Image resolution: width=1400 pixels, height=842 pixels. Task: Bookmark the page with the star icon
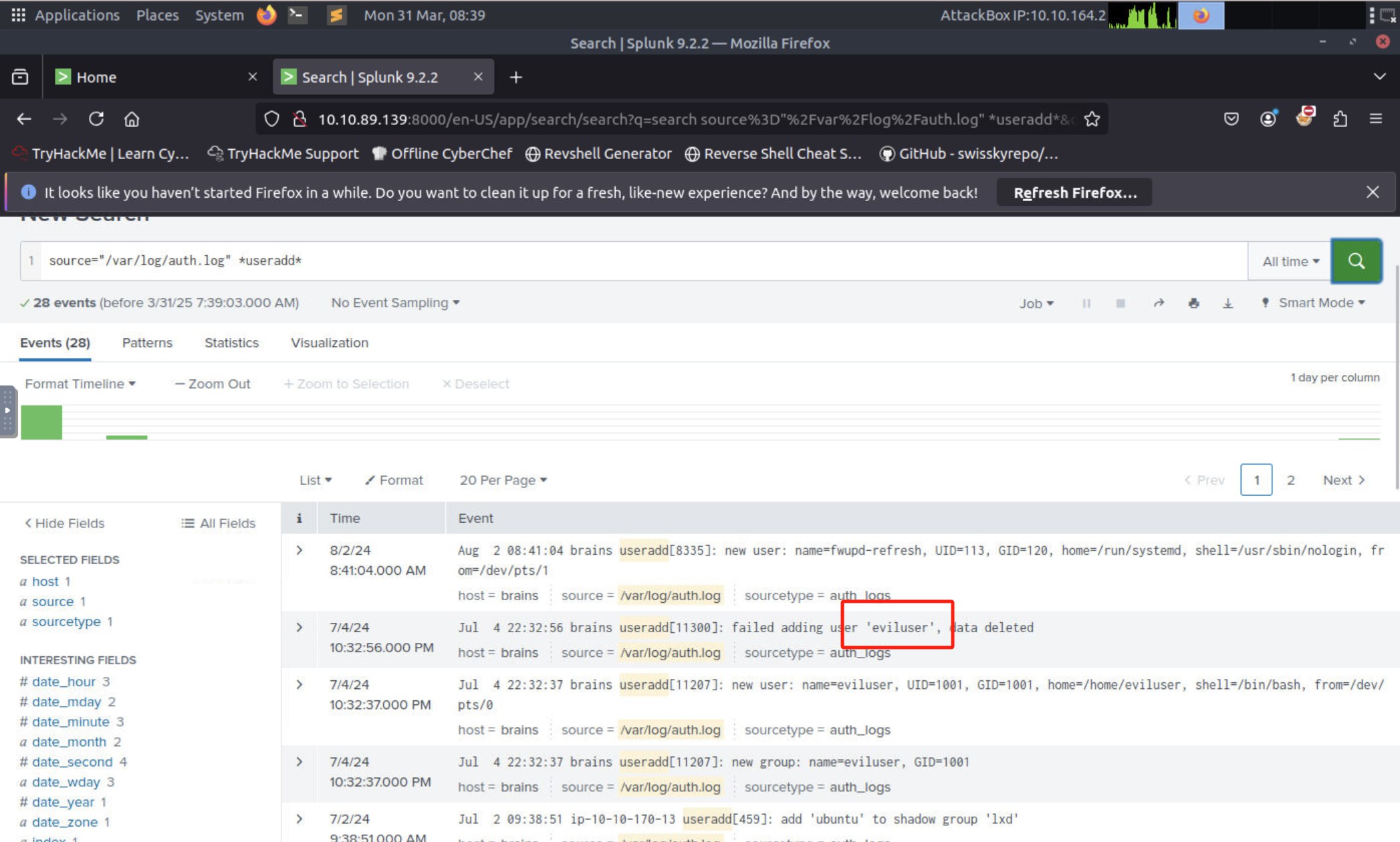coord(1092,119)
